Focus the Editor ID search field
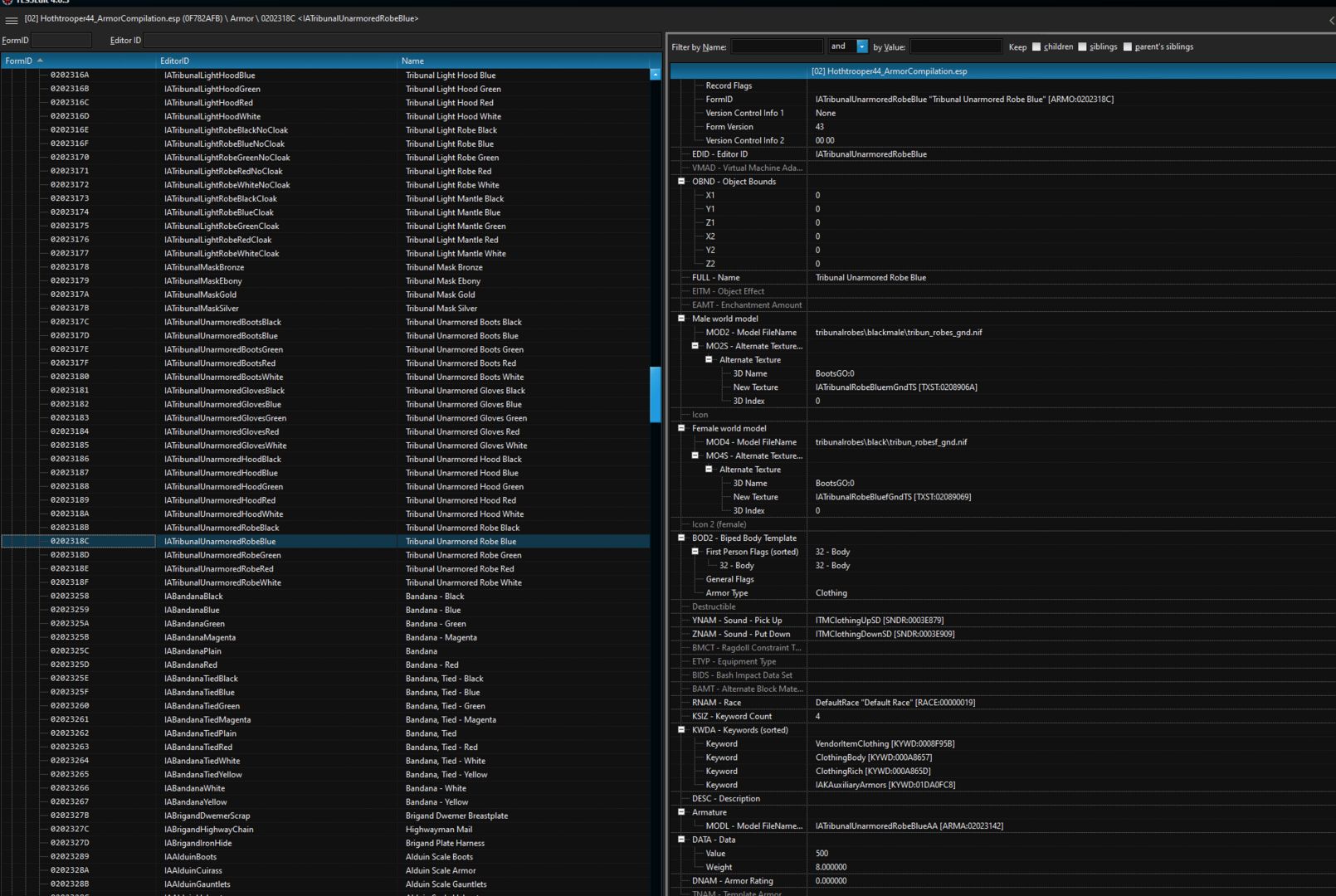The width and height of the screenshot is (1336, 896). [402, 40]
